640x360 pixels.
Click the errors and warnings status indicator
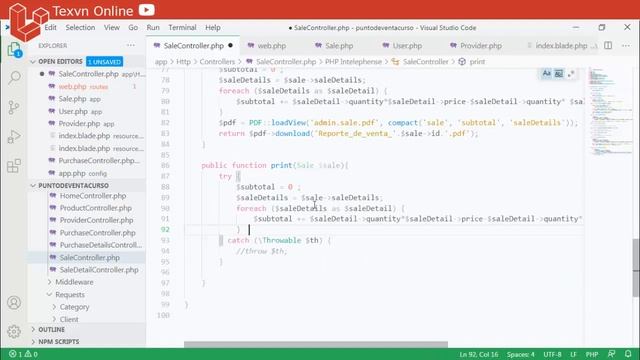click(23, 354)
